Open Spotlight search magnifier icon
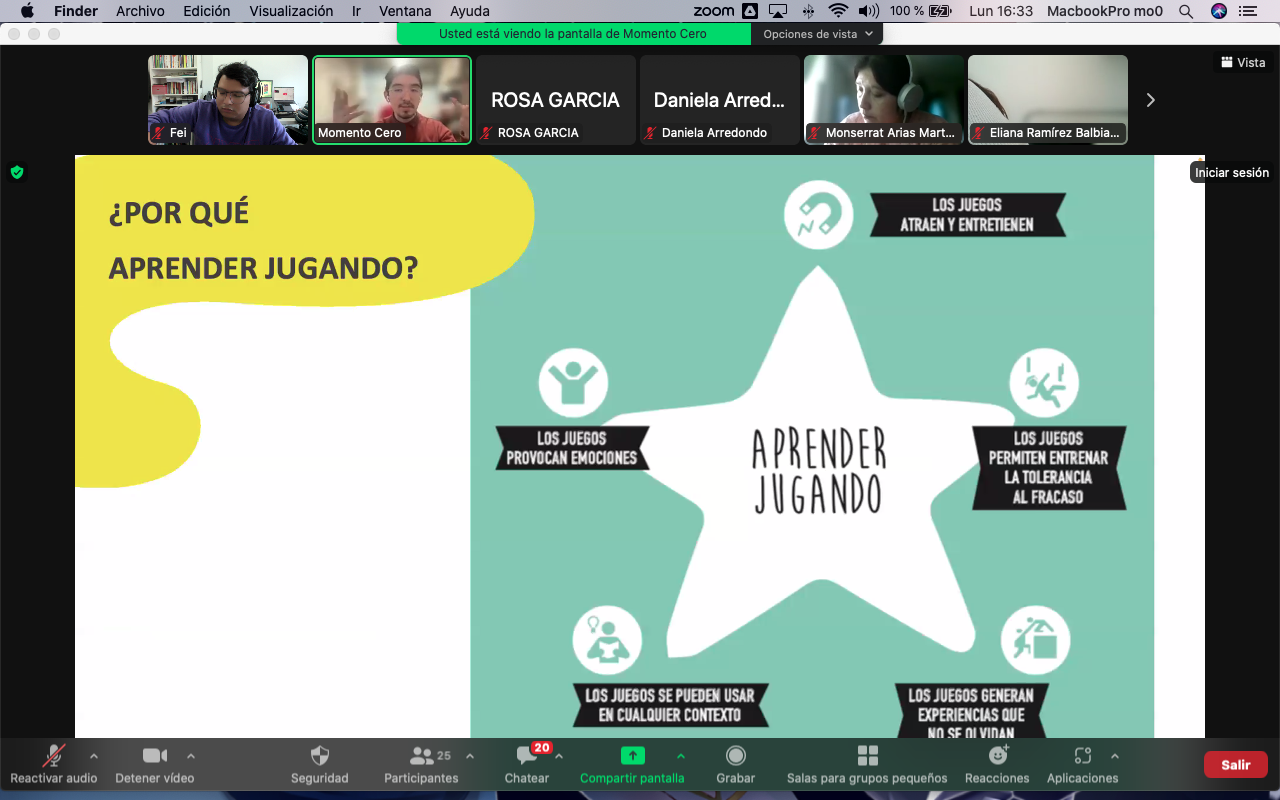 click(1186, 11)
